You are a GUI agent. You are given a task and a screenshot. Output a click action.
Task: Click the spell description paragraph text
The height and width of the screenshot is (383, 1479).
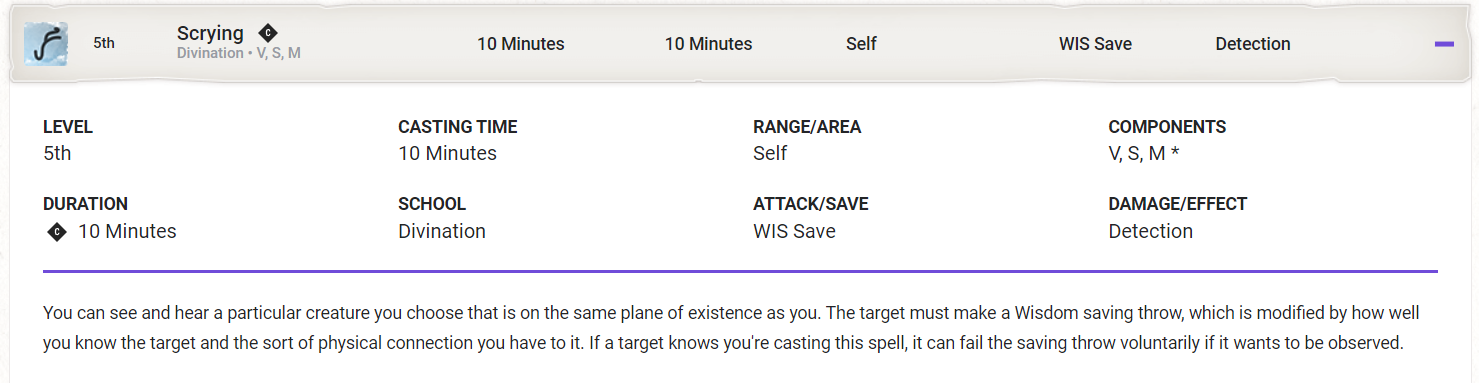[x=731, y=328]
